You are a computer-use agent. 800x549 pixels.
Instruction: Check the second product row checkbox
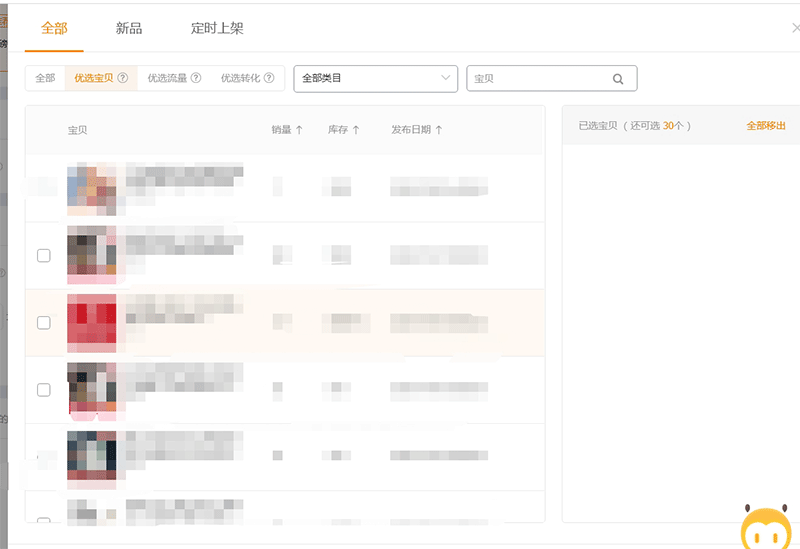coord(44,256)
